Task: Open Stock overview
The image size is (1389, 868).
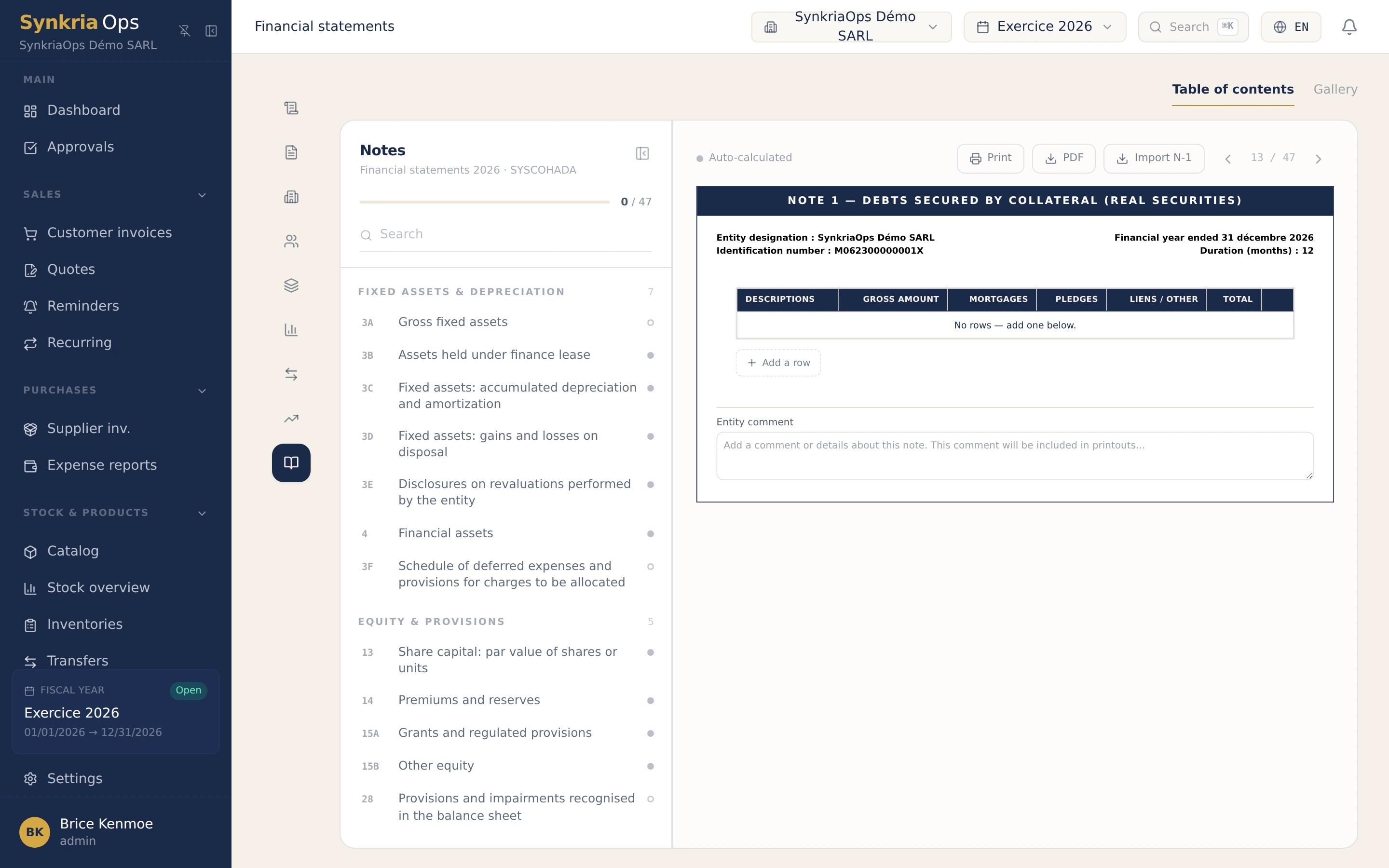Action: tap(115, 588)
